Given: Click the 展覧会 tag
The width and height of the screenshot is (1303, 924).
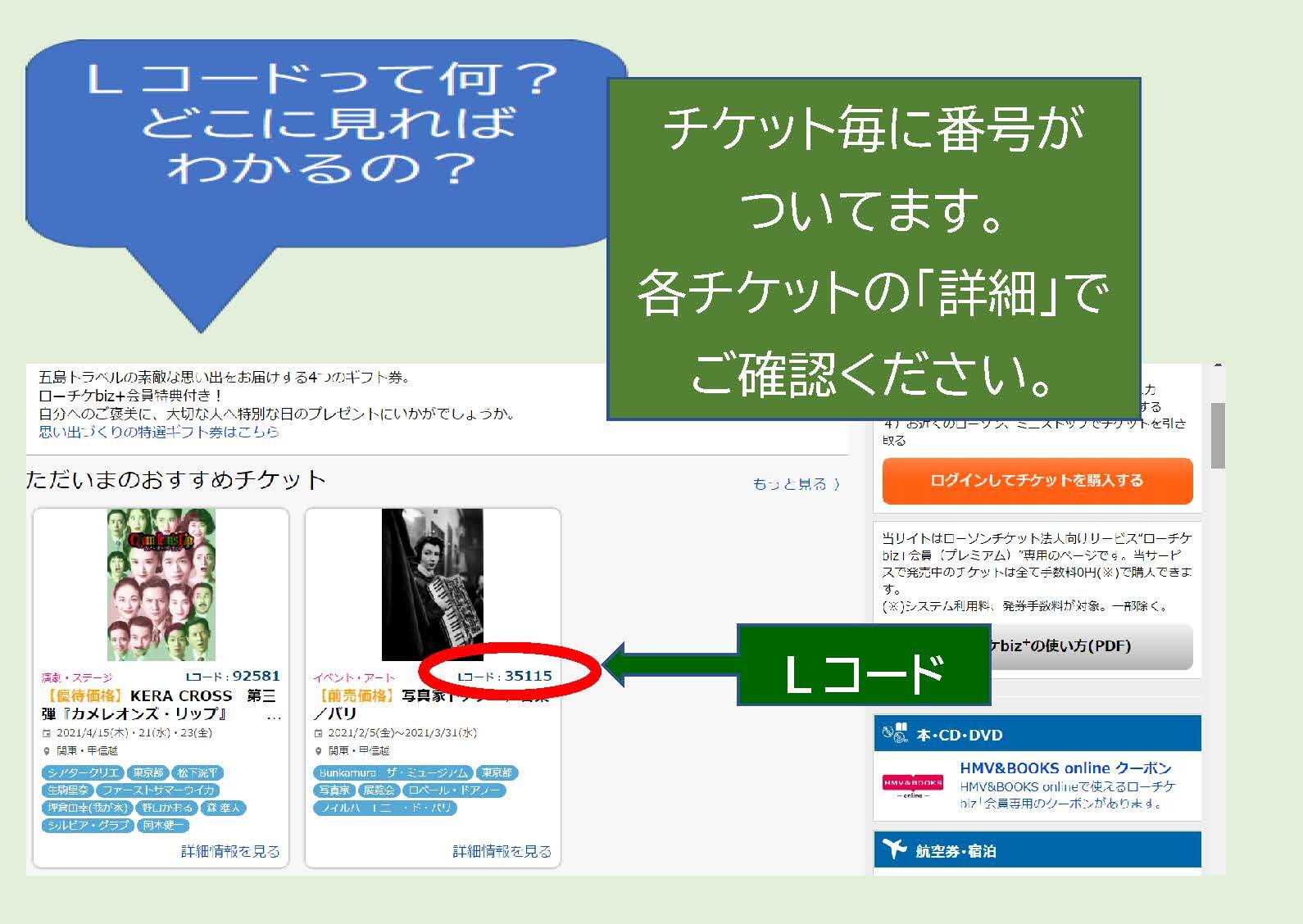Looking at the screenshot, I should coord(379,790).
